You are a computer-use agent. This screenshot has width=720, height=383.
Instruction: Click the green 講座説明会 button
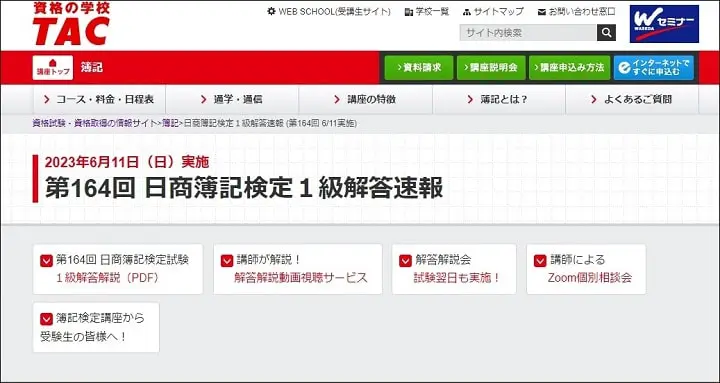point(491,68)
